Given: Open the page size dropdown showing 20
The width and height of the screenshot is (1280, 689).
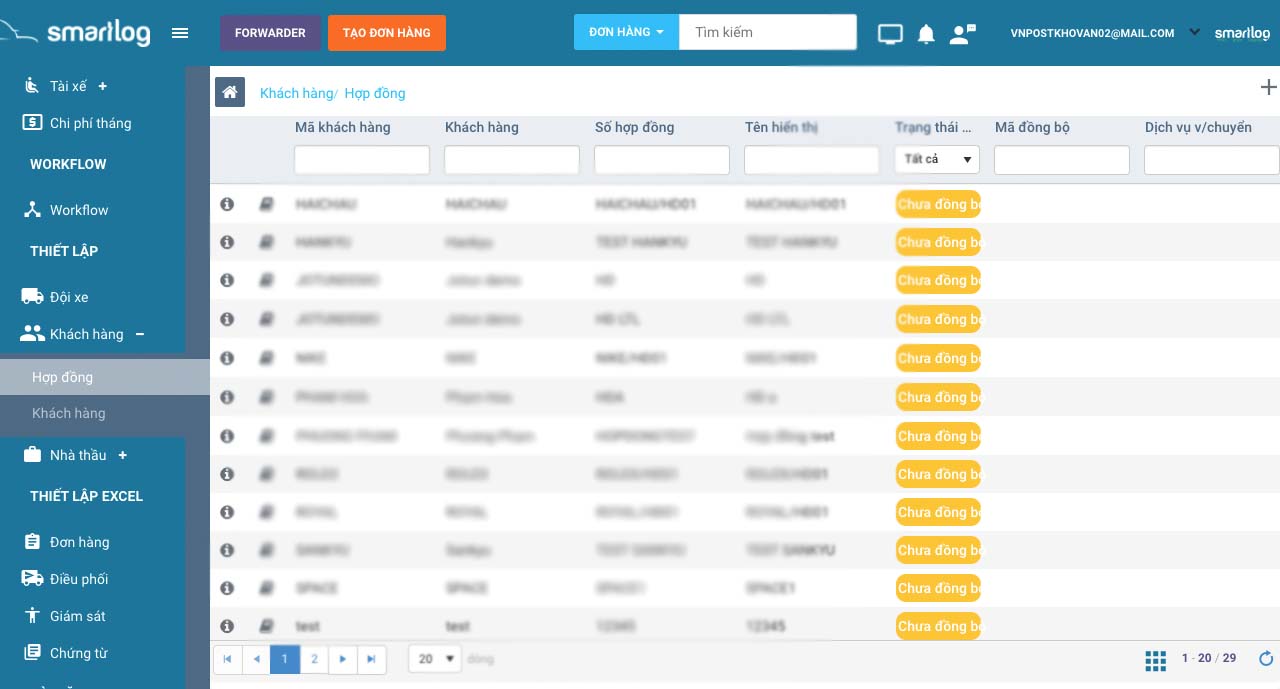Looking at the screenshot, I should [436, 659].
